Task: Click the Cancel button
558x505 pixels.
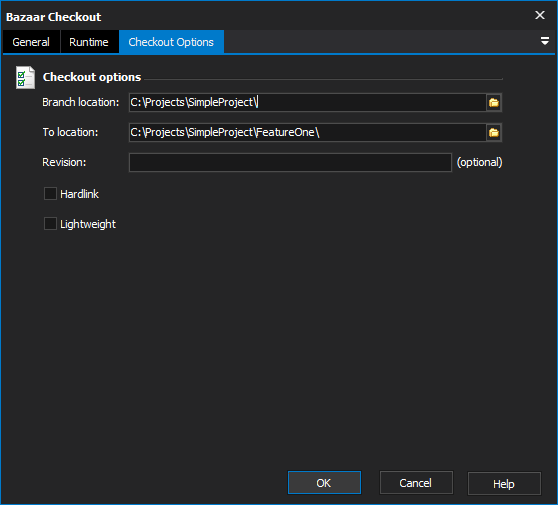Action: 416,483
